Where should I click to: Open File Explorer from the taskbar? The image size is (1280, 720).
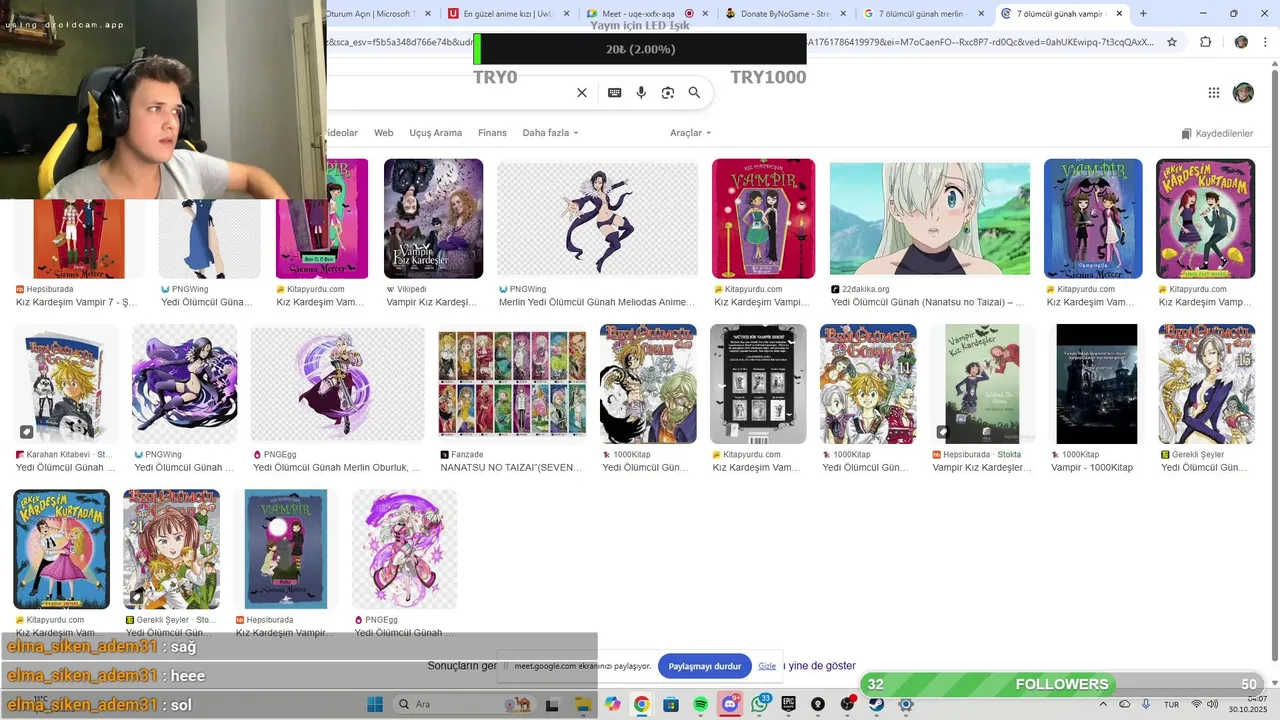583,704
